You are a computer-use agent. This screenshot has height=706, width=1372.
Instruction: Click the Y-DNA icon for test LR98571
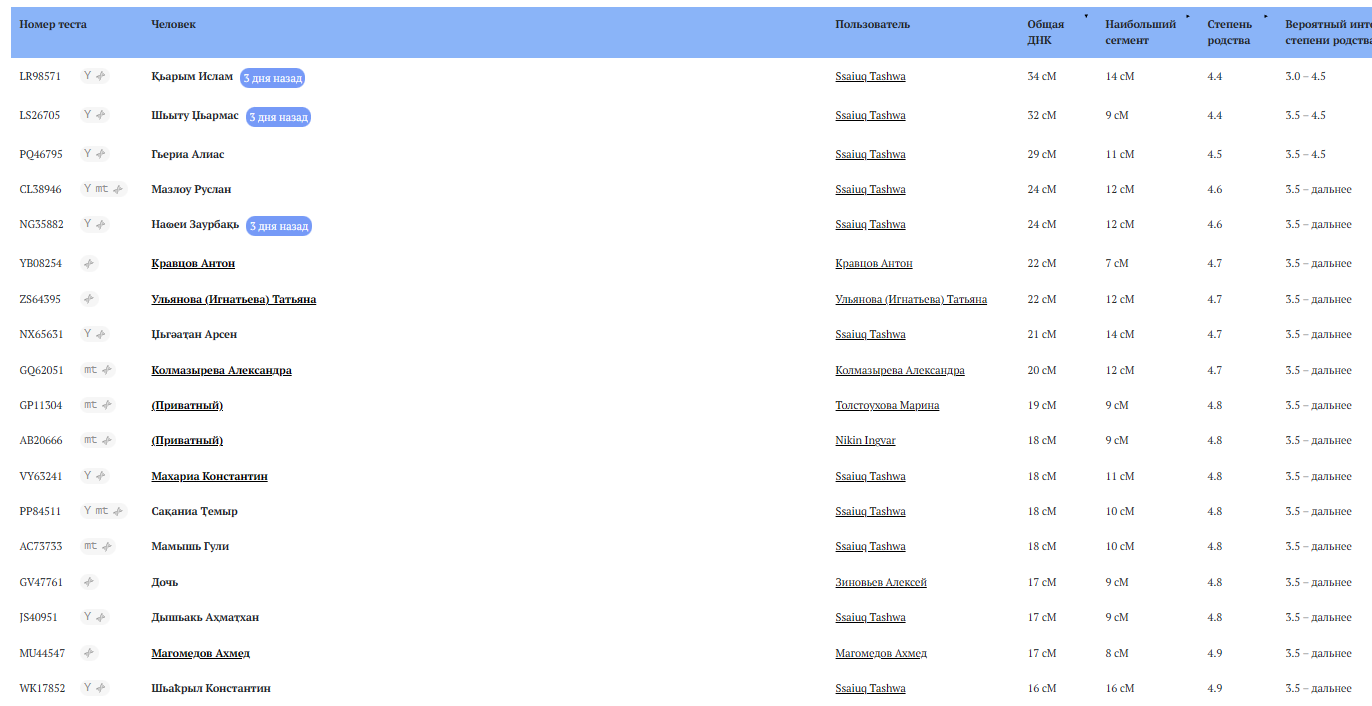tap(88, 76)
